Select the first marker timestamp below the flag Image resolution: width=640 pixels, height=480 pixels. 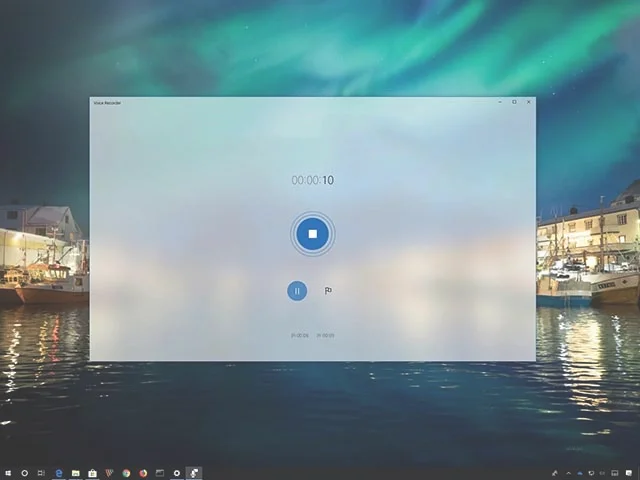click(x=300, y=336)
